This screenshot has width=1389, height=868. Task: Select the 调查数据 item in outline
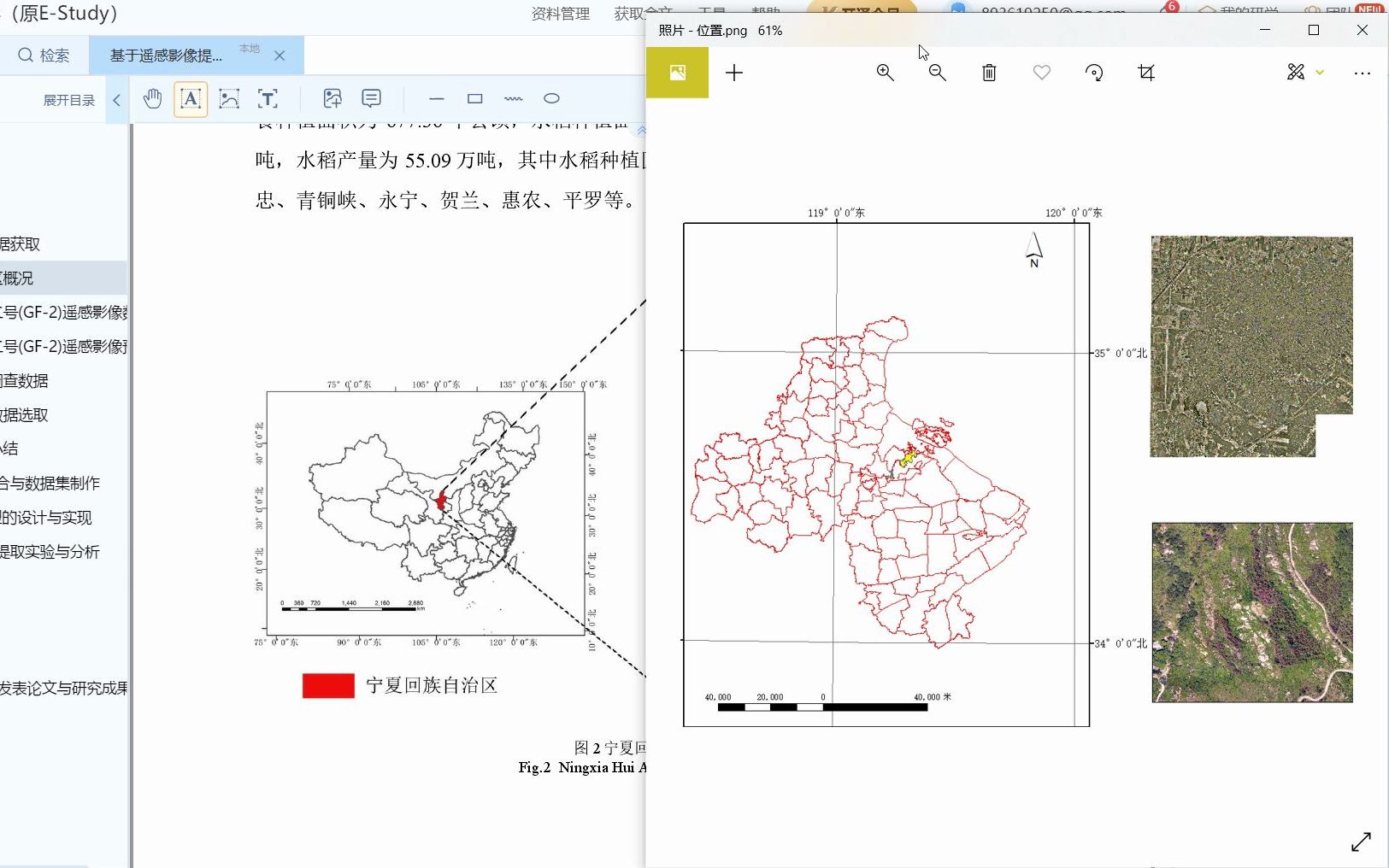pos(26,381)
